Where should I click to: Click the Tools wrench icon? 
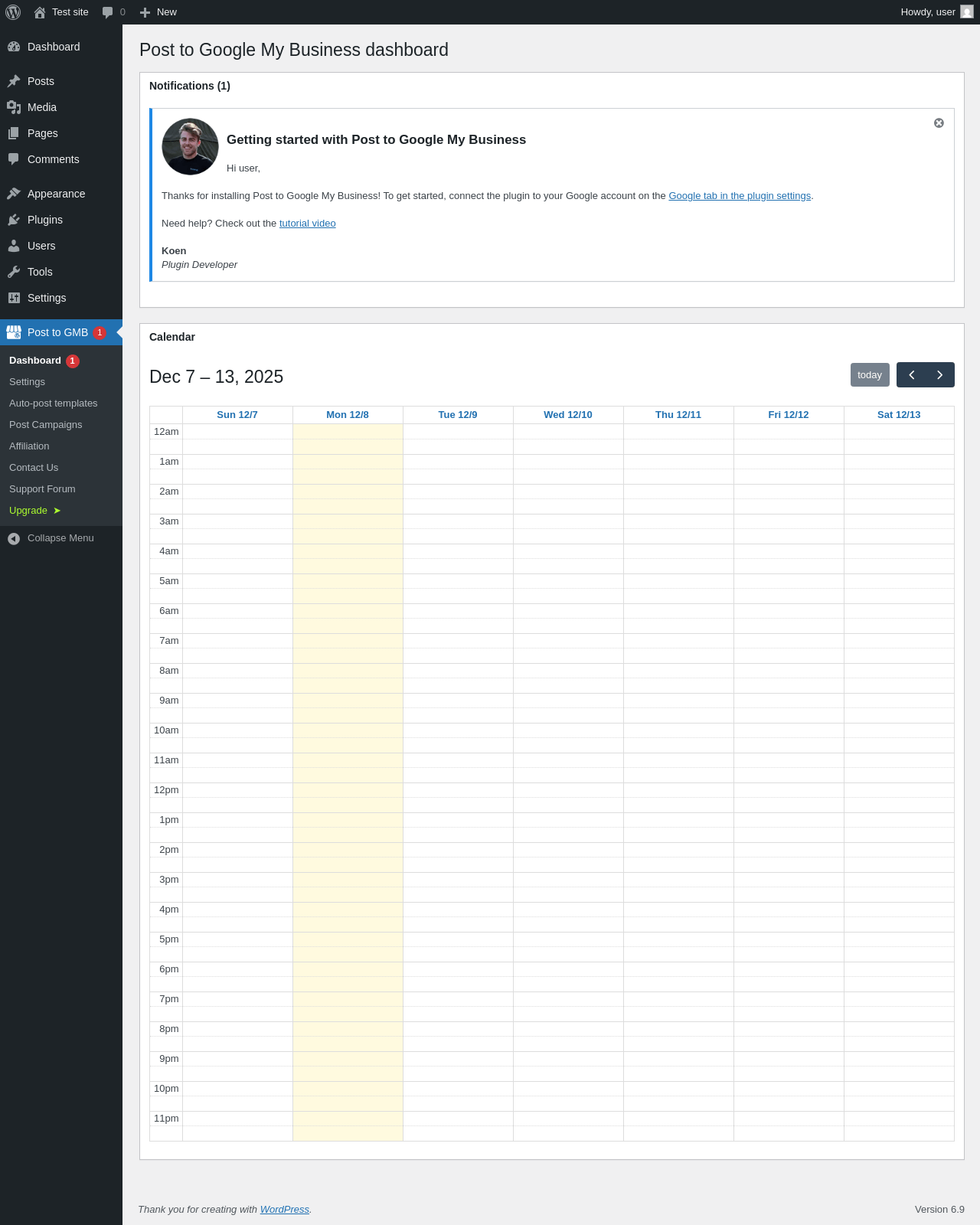pos(14,272)
